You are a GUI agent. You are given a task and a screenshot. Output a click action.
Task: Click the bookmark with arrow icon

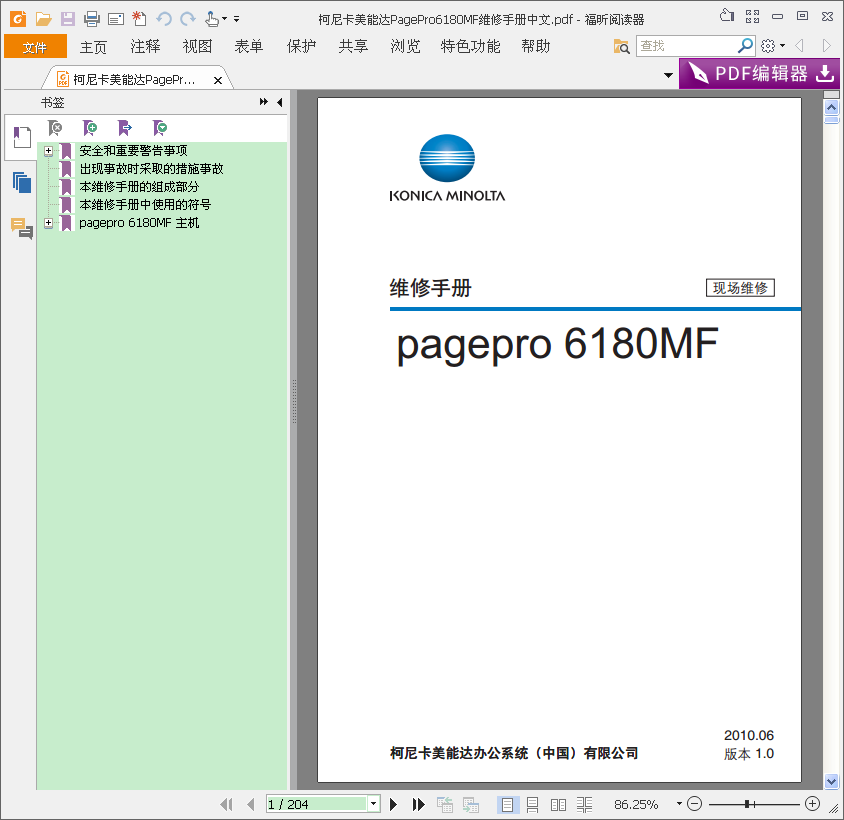pos(125,128)
